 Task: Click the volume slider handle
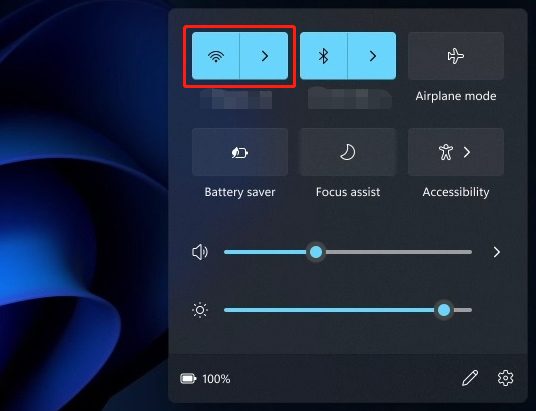coord(316,252)
